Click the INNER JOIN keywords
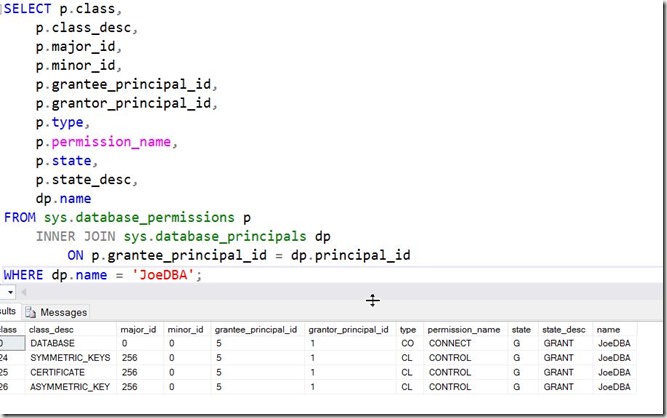 pos(75,236)
